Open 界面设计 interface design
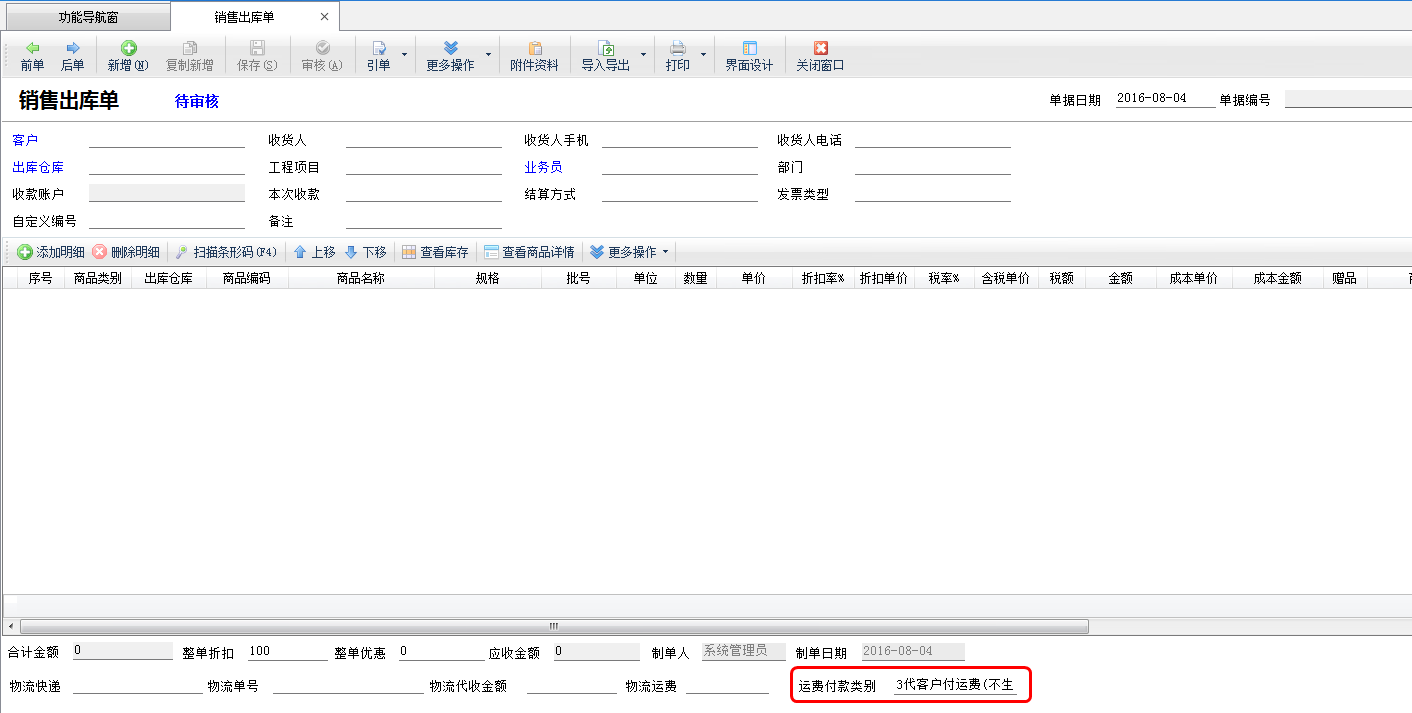This screenshot has height=713, width=1412. point(749,56)
